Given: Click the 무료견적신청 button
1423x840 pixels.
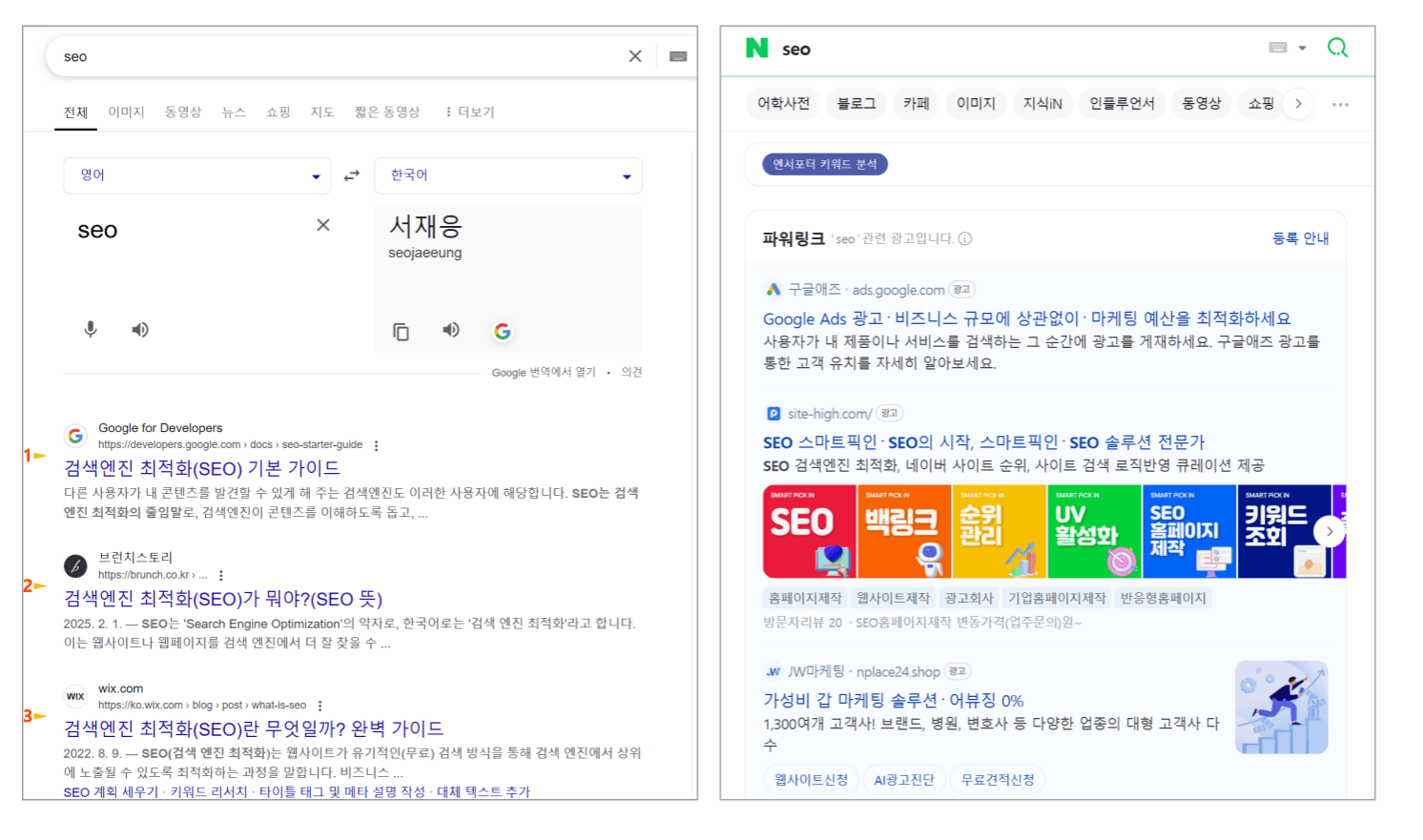Looking at the screenshot, I should click(x=998, y=780).
